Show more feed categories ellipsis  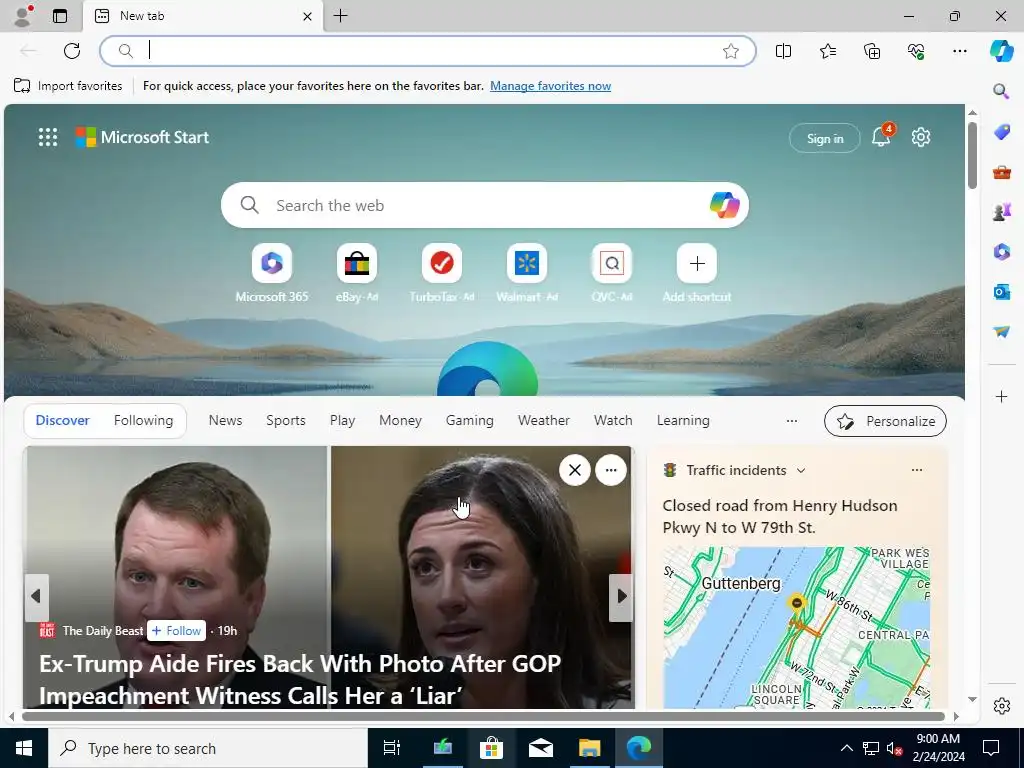[x=792, y=421]
